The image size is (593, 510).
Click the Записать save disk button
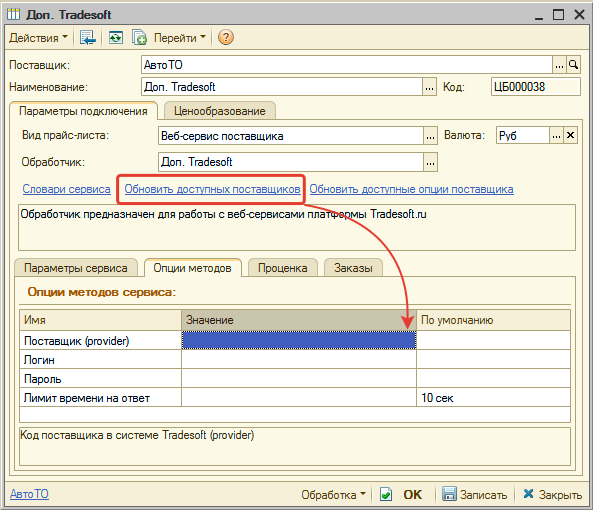[x=475, y=494]
